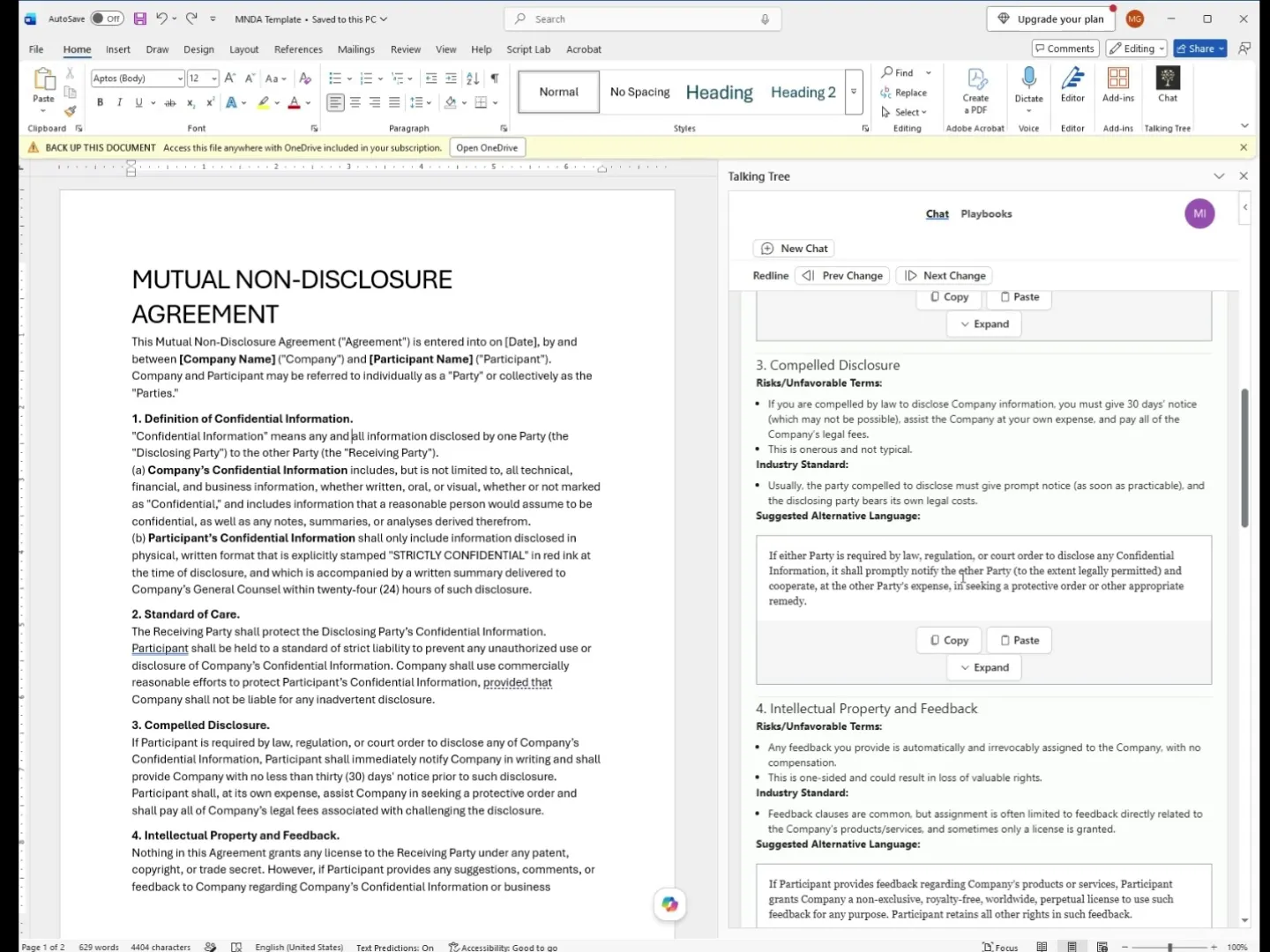Toggle paragraph marks display

click(495, 78)
